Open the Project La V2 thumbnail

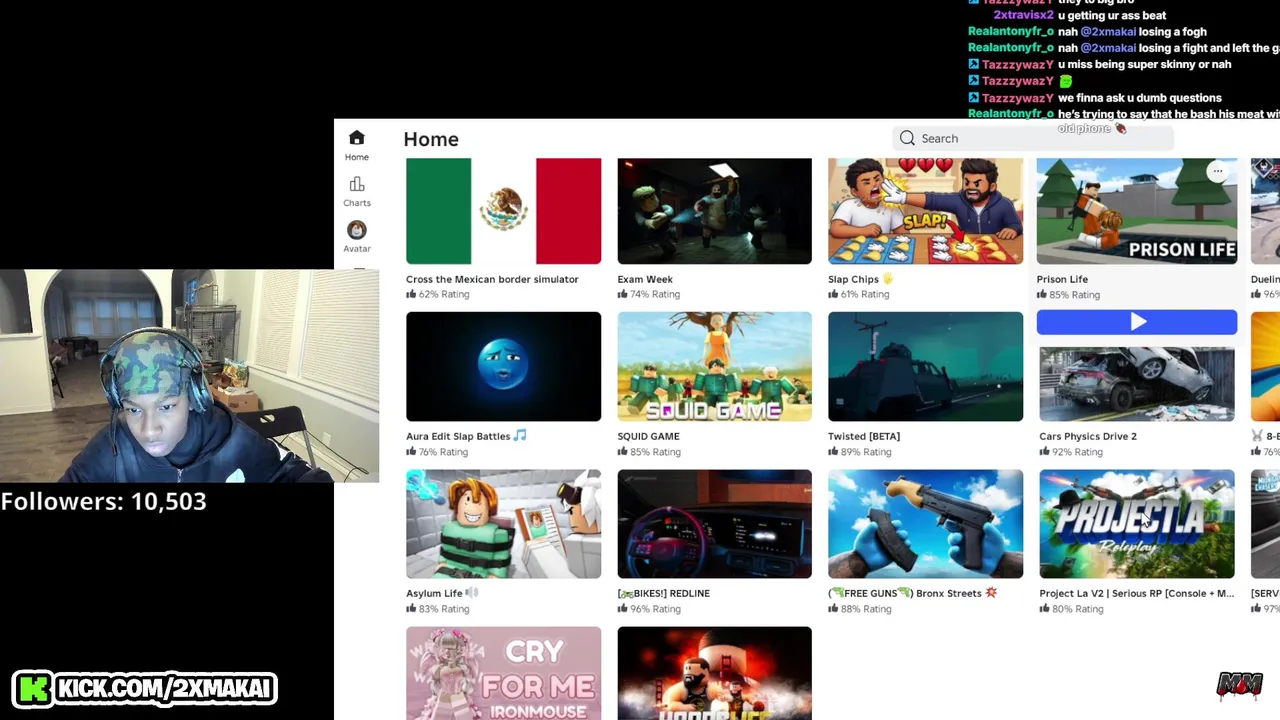tap(1137, 524)
